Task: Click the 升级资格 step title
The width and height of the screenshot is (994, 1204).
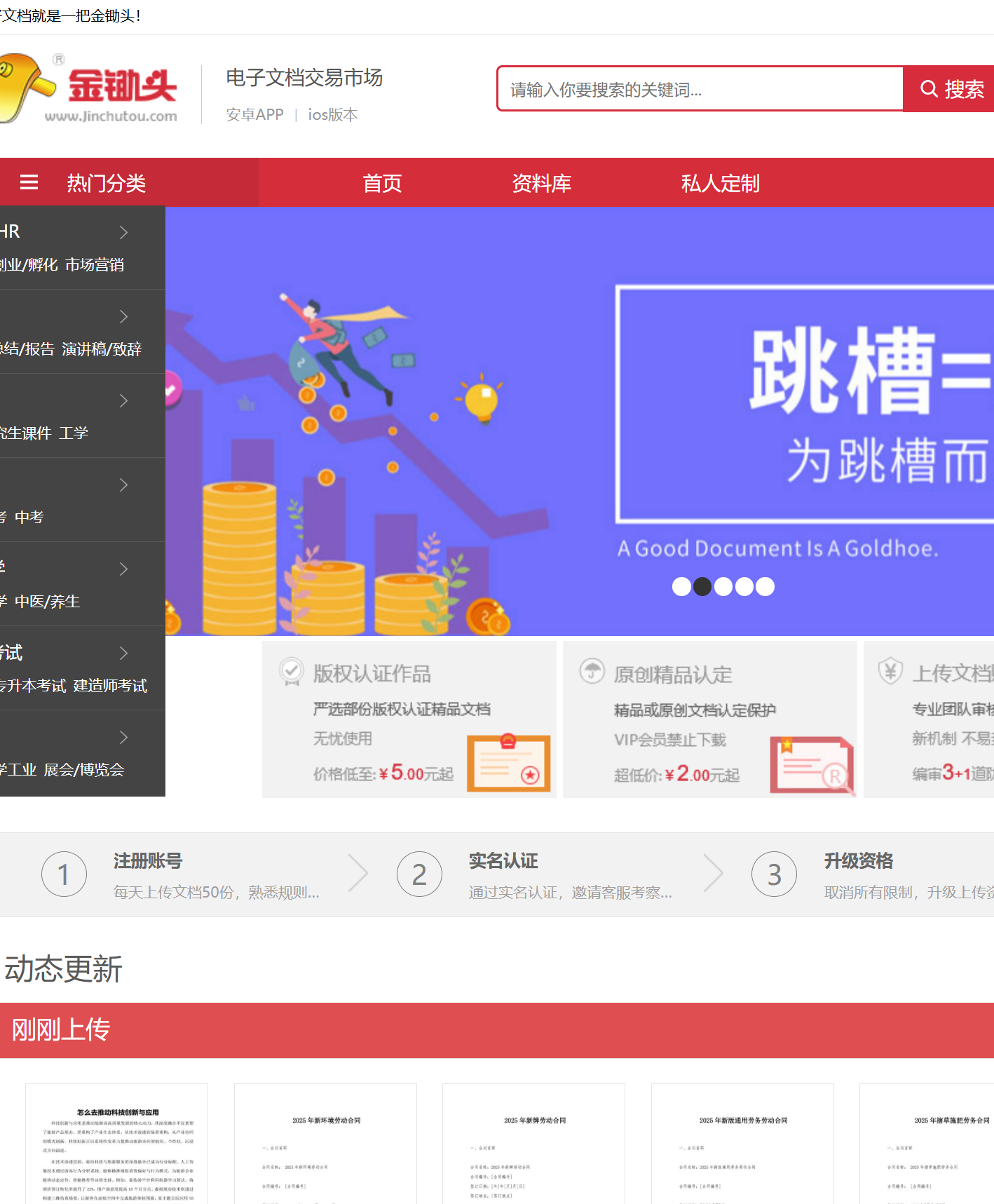Action: [859, 860]
